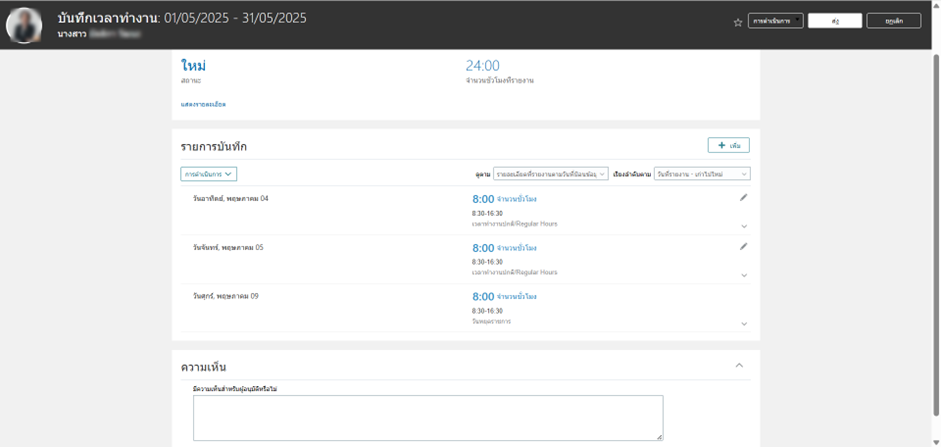Expand details of the Friday May 09 entry
This screenshot has width=941, height=447.
coord(744,324)
